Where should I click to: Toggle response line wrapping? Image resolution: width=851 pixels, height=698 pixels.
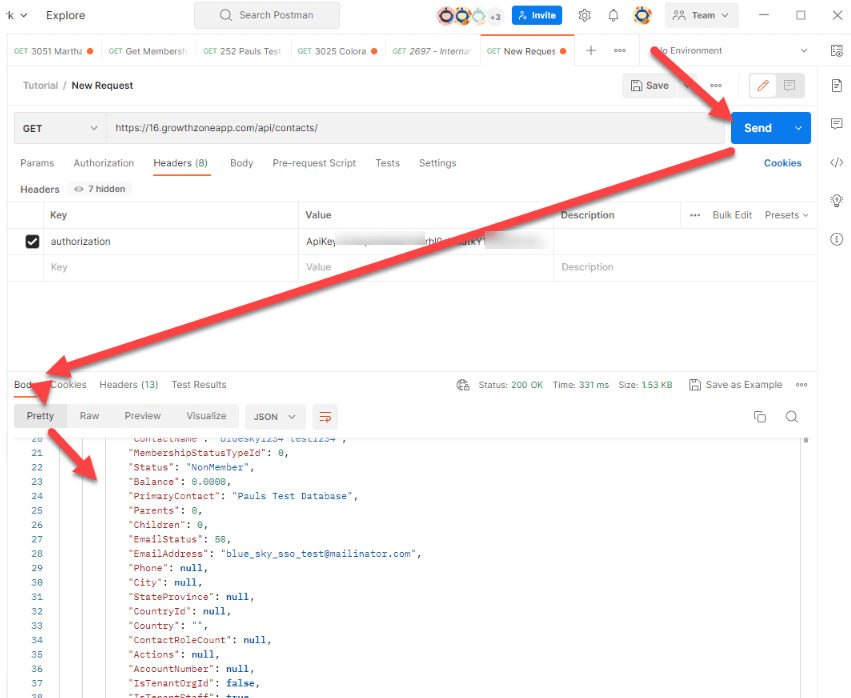point(325,416)
